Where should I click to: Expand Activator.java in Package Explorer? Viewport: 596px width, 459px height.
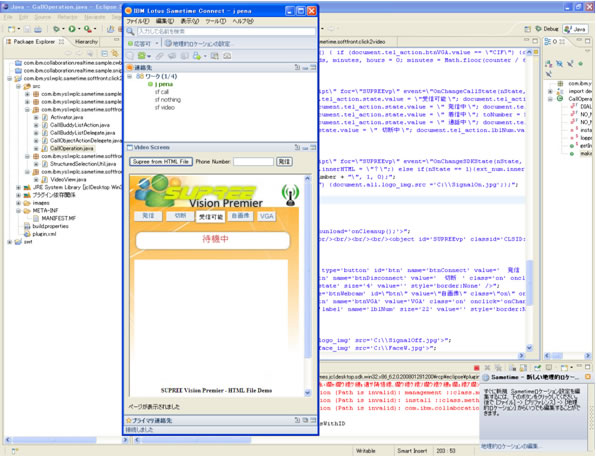[x=36, y=117]
